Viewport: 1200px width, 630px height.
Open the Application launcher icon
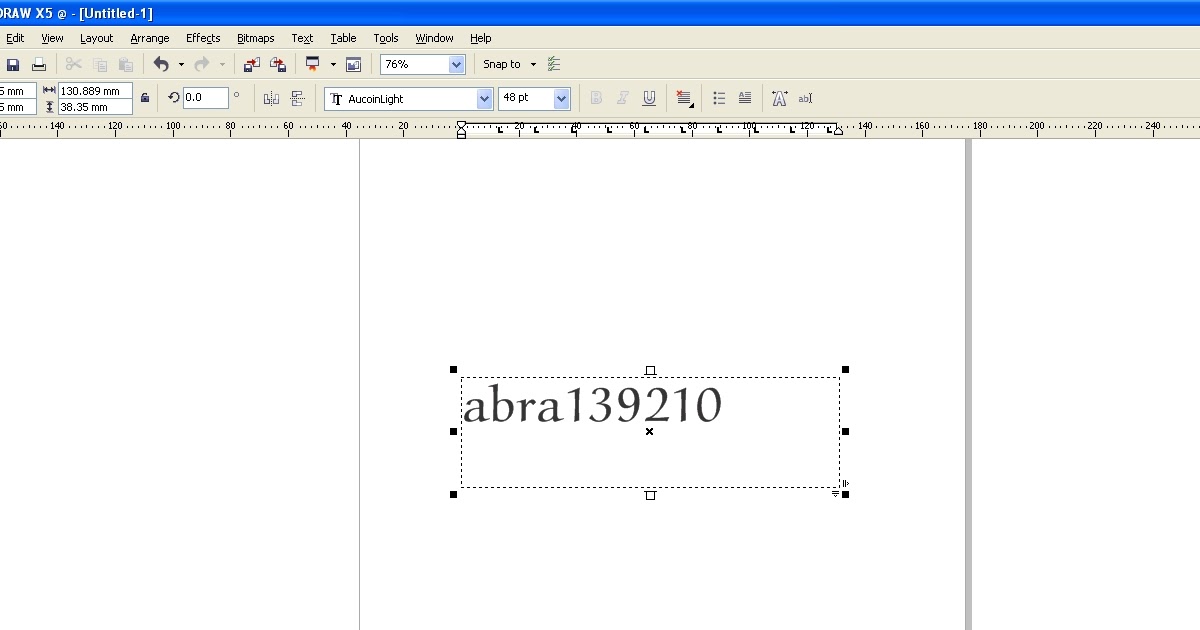(313, 64)
